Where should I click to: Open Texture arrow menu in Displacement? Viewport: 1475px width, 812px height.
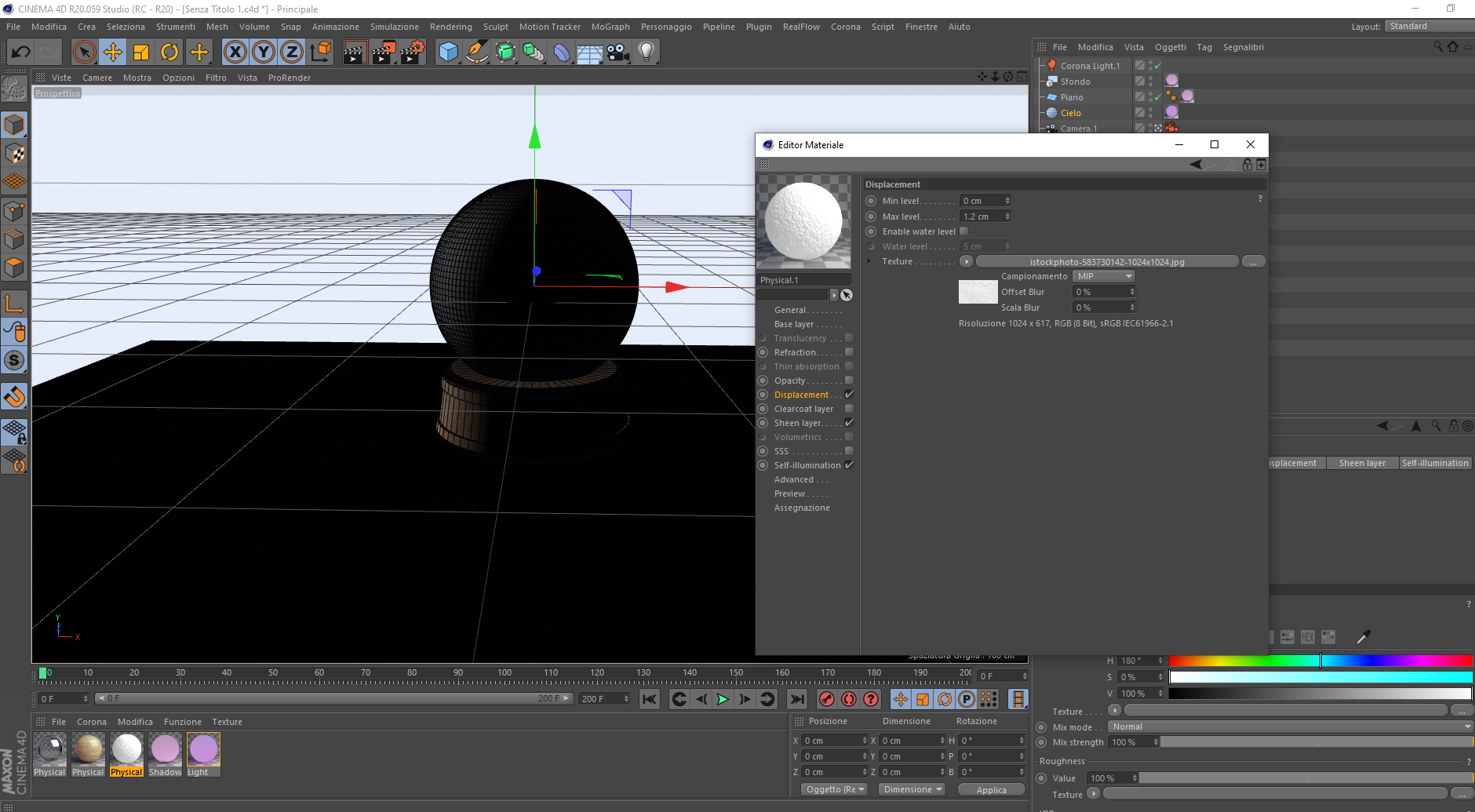pos(967,261)
